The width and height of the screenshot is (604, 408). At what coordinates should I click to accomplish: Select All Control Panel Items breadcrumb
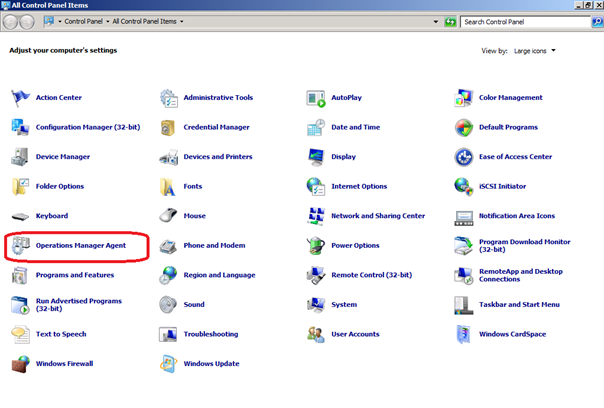pos(144,22)
